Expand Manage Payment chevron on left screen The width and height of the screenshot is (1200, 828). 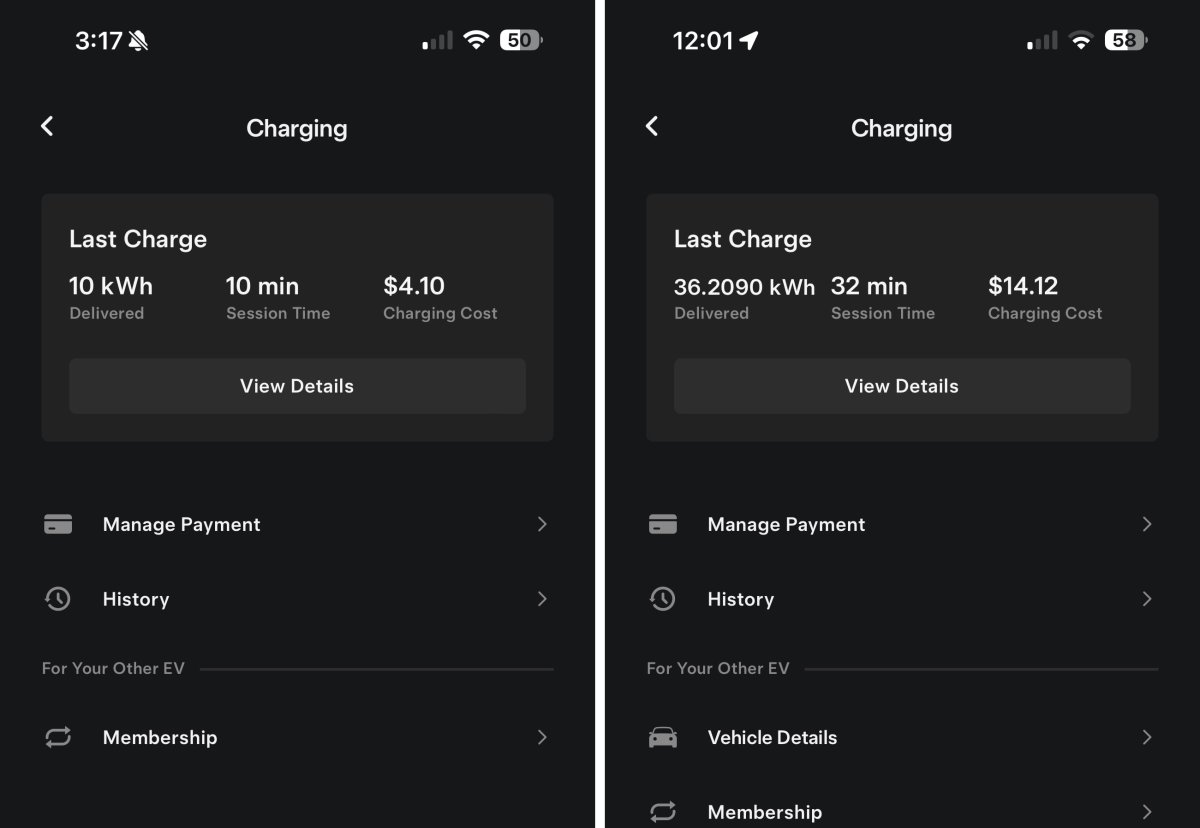(542, 524)
